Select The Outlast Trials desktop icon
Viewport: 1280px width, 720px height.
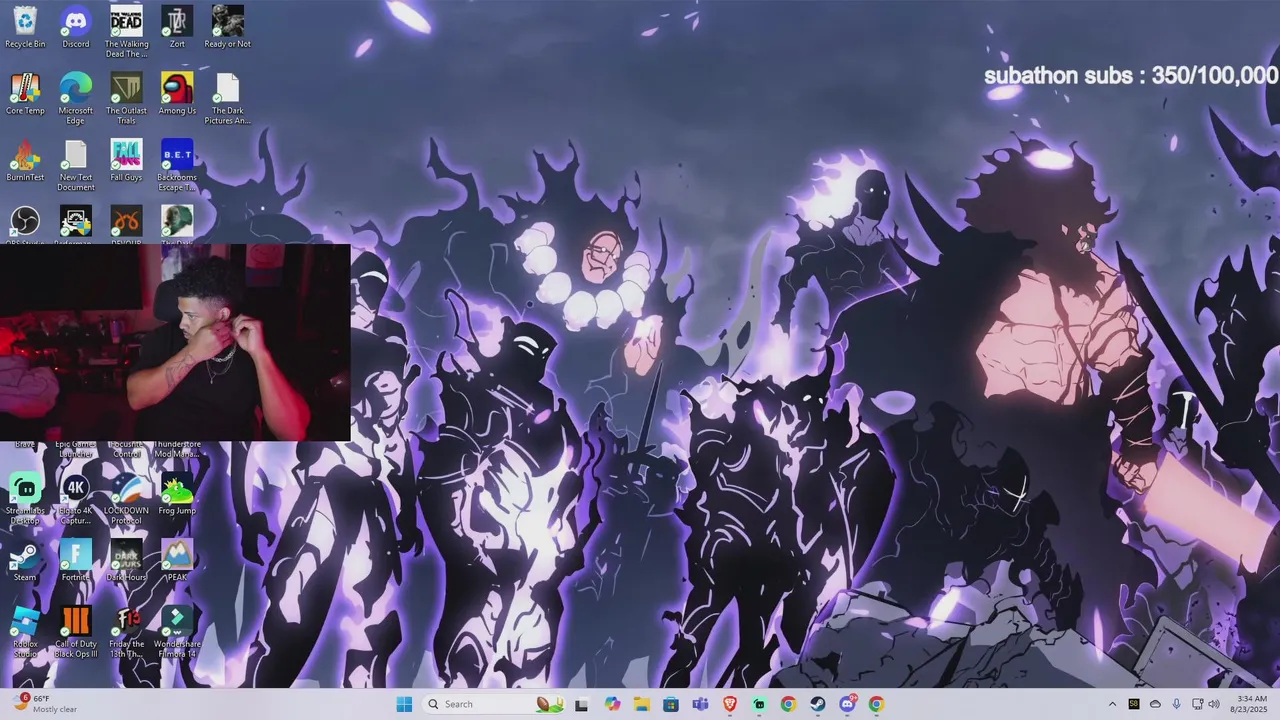pyautogui.click(x=126, y=99)
